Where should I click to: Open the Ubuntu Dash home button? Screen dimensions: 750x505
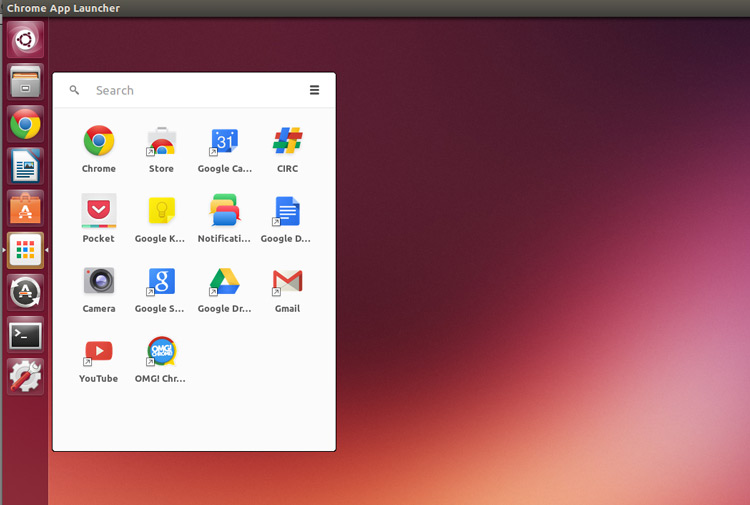point(25,40)
